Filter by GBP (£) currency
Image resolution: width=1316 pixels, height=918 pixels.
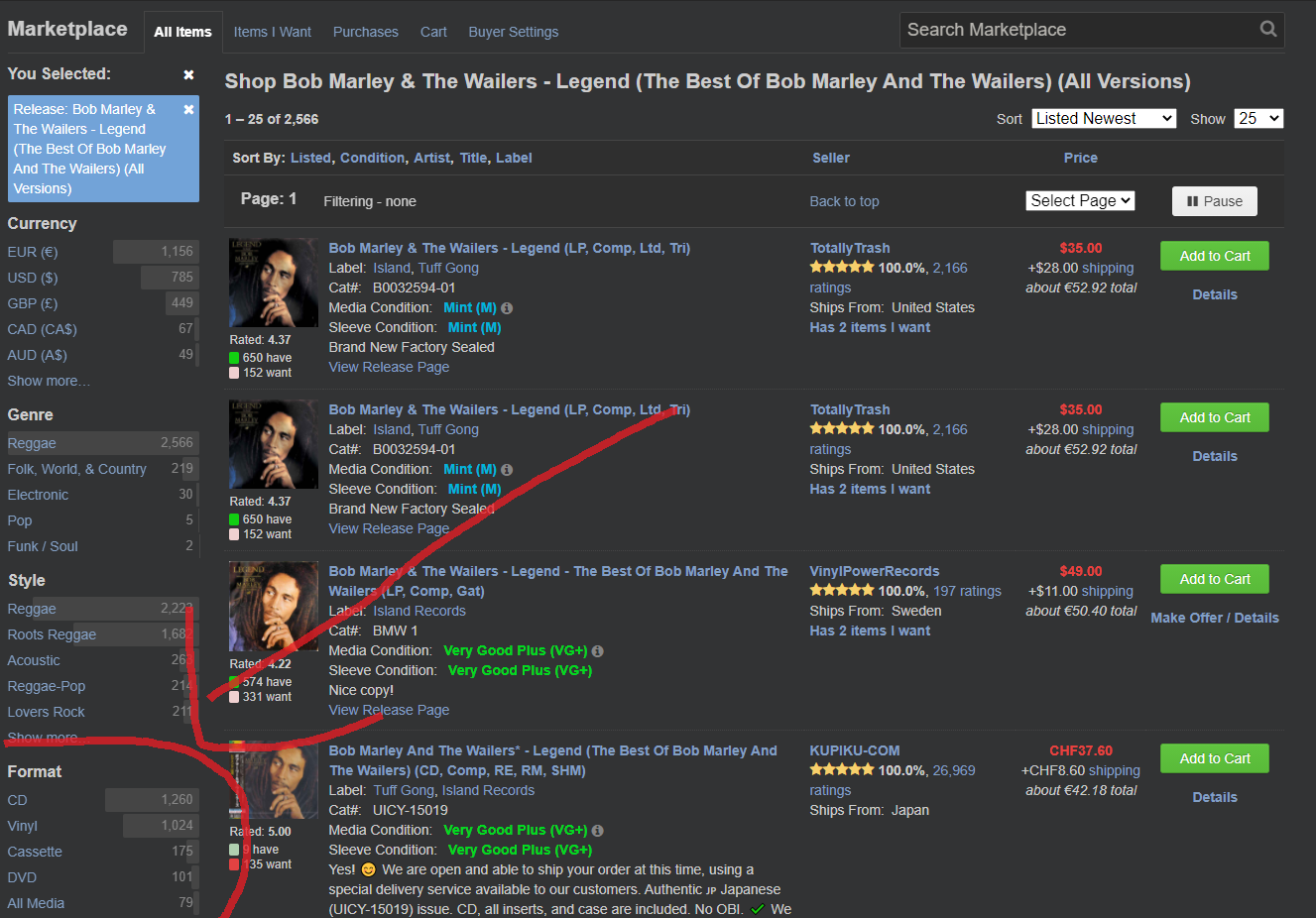click(103, 303)
